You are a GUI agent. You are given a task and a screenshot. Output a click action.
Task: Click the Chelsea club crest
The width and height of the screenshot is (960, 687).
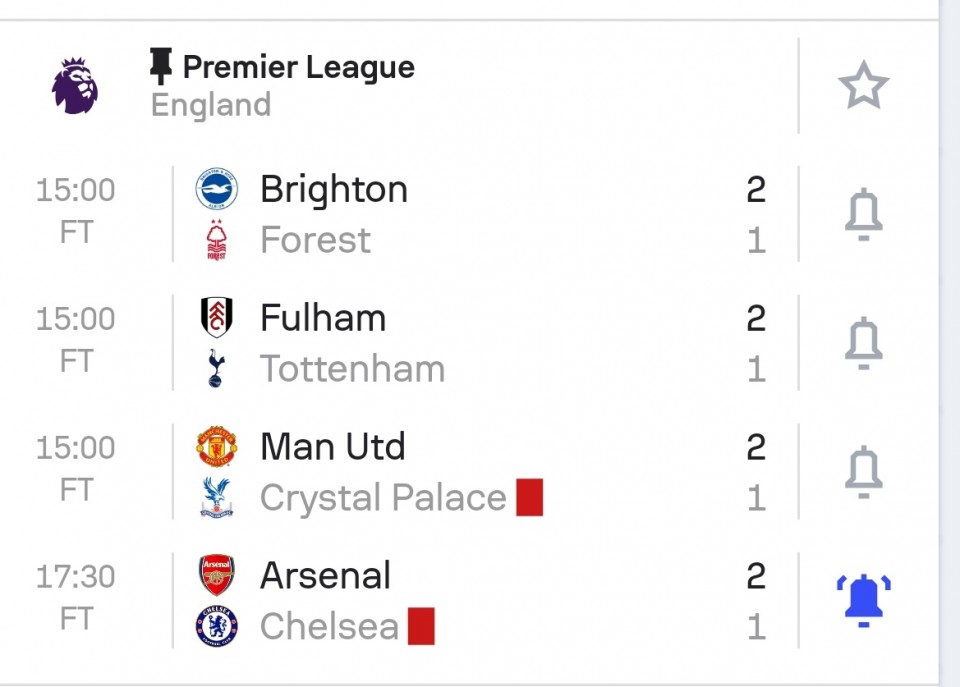pos(217,627)
